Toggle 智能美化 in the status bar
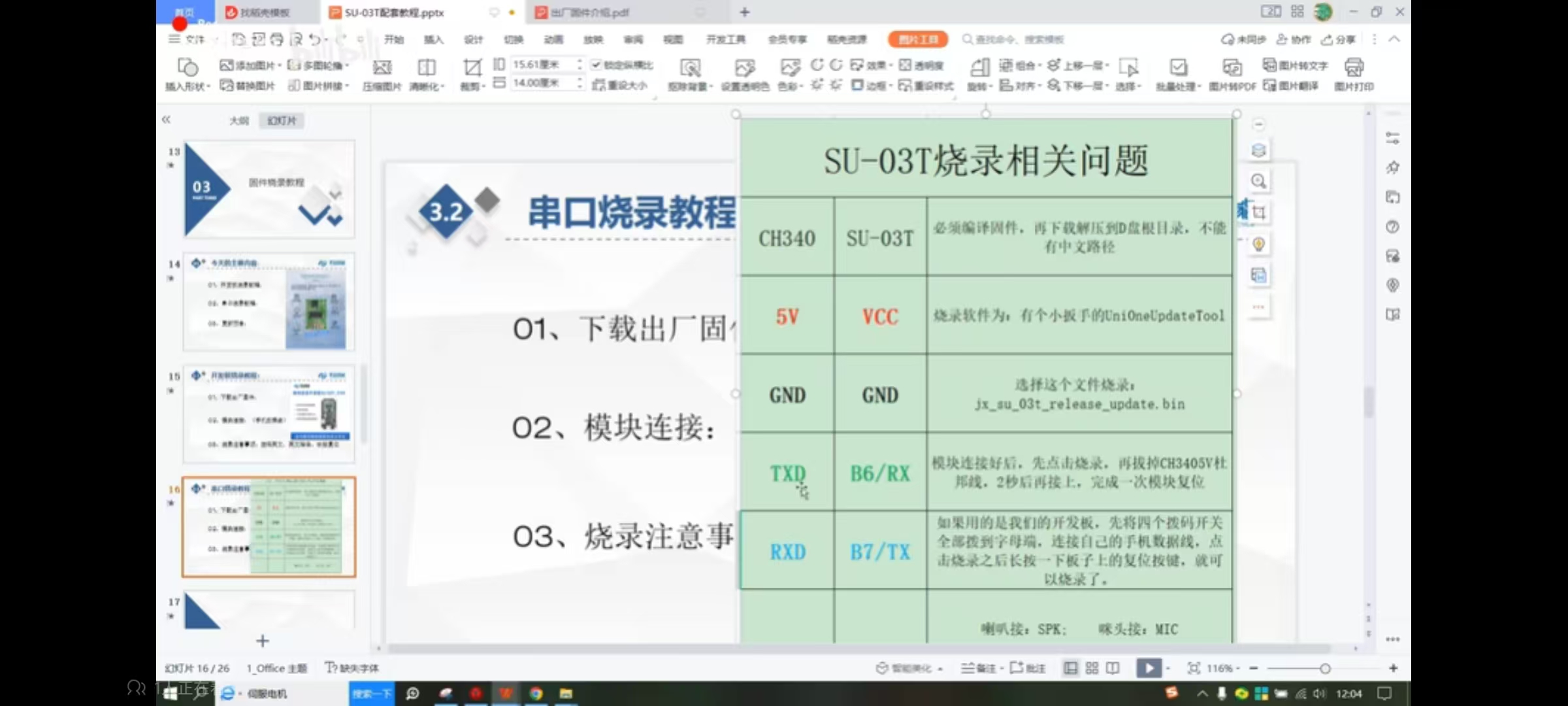Viewport: 1568px width, 706px height. 908,668
